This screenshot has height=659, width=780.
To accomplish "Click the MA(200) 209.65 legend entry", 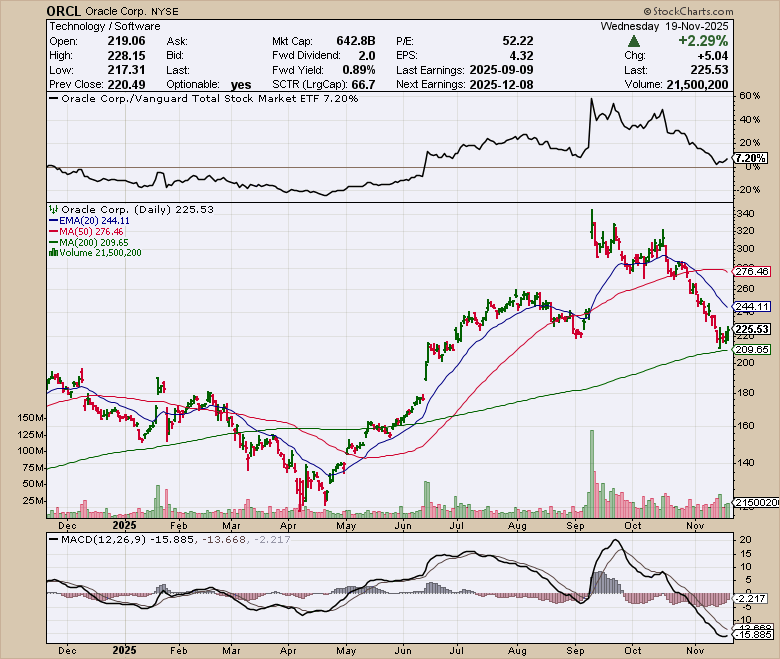I will pyautogui.click(x=89, y=242).
